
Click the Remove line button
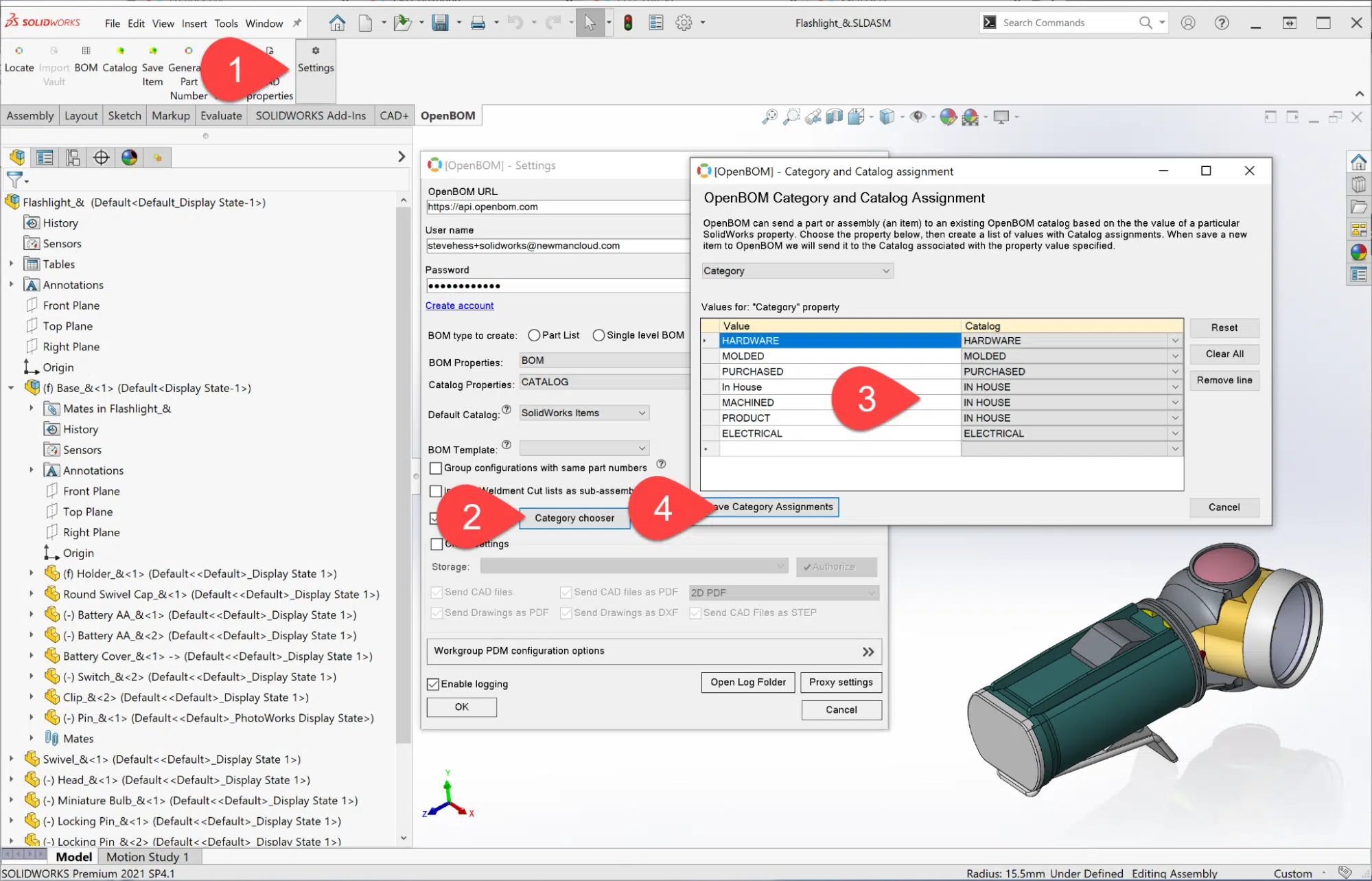pos(1224,380)
